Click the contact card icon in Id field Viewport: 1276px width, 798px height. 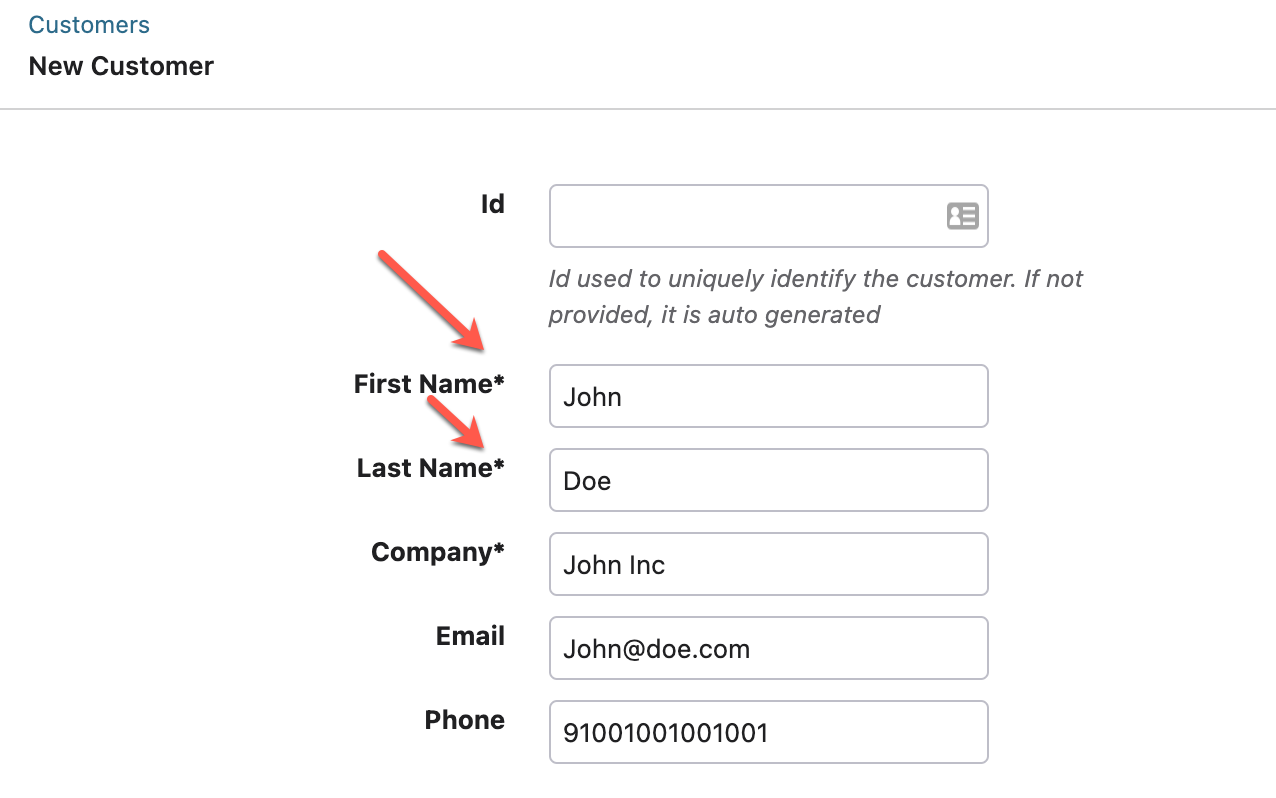[962, 216]
